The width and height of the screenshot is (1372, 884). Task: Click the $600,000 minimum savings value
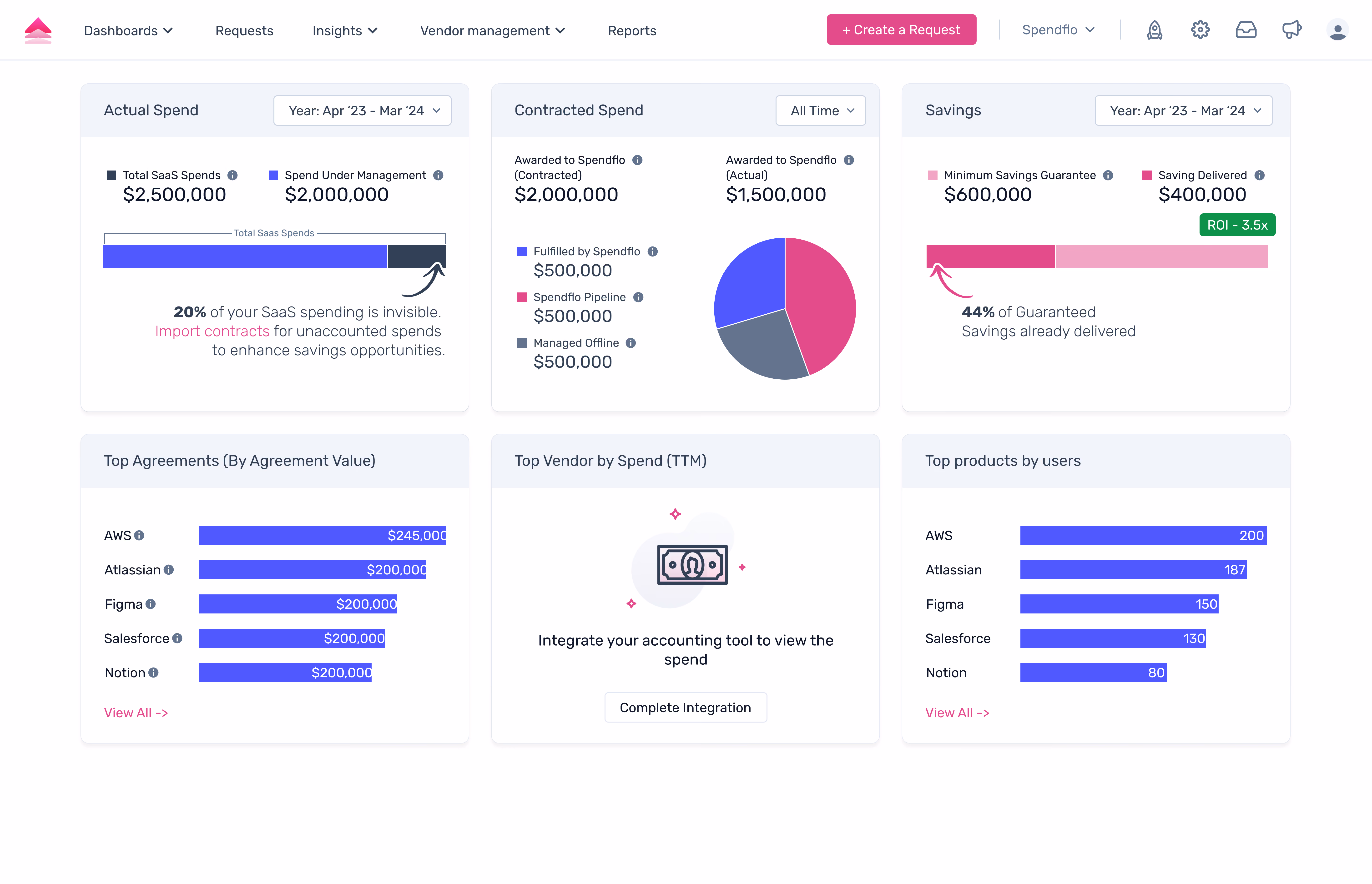click(x=988, y=195)
